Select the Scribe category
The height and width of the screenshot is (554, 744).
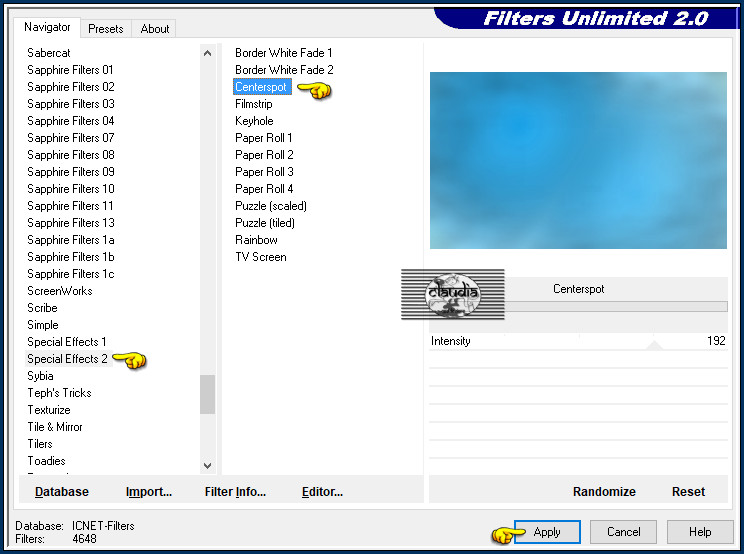(42, 308)
